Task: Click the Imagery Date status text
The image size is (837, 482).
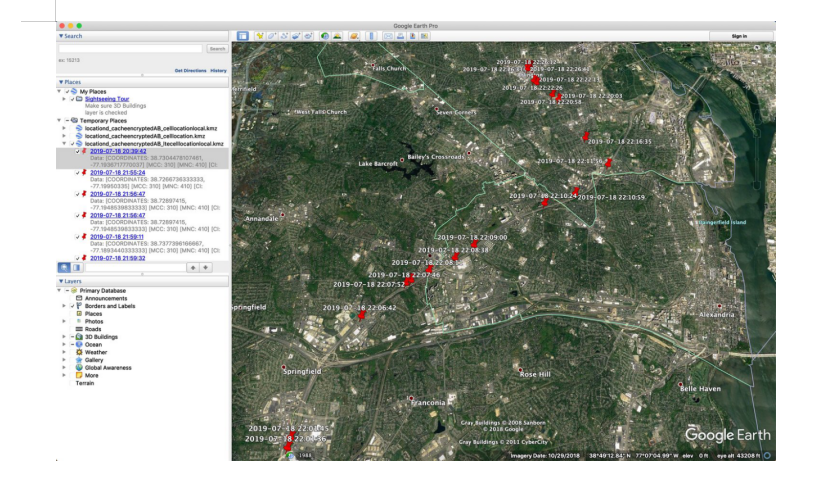Action: [545, 456]
